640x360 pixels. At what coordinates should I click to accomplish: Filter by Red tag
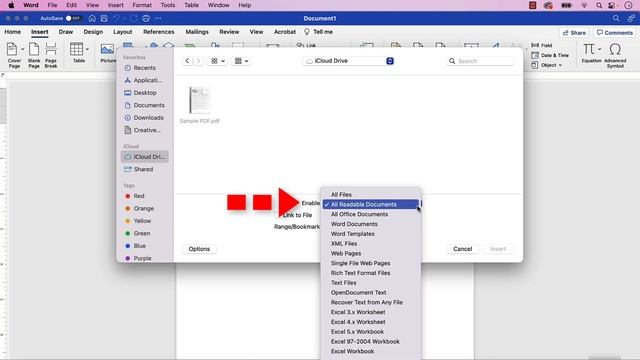[135, 196]
